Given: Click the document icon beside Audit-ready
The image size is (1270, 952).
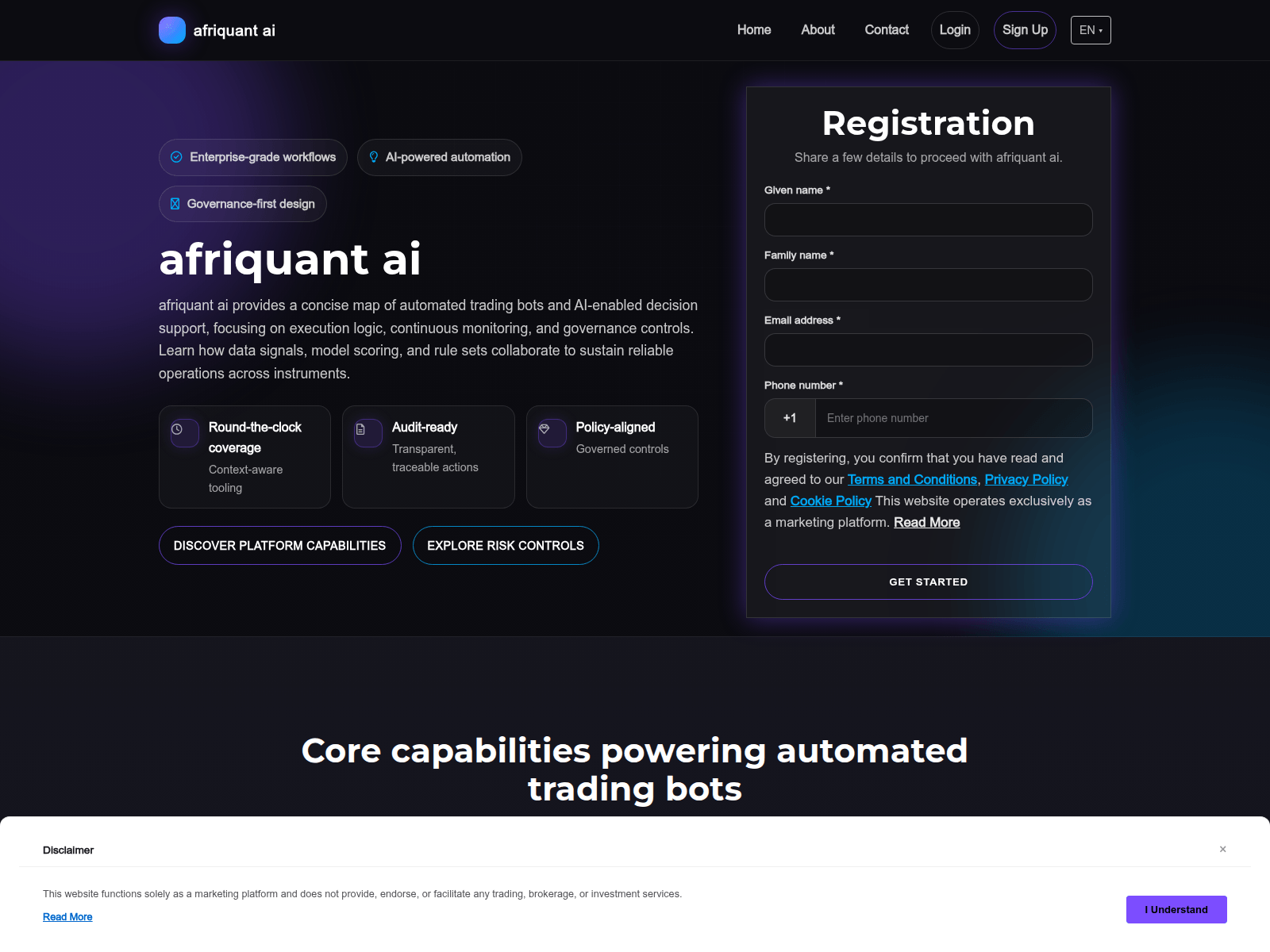Looking at the screenshot, I should pos(360,429).
